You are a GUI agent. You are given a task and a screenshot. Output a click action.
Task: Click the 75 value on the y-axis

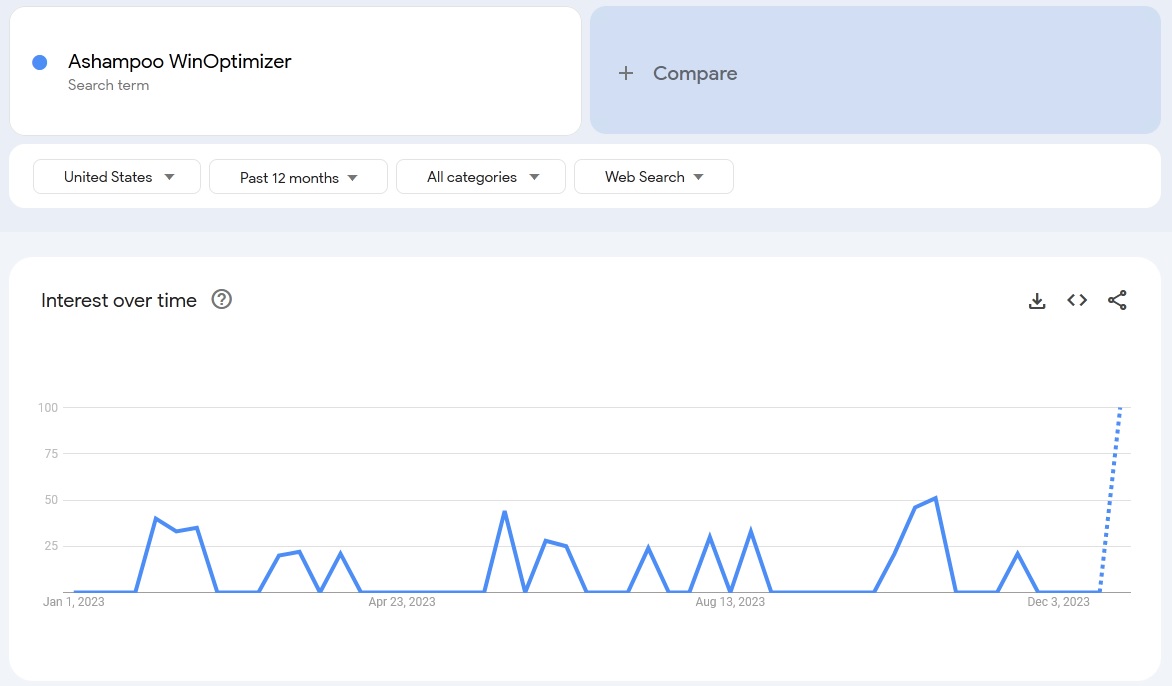coord(51,454)
